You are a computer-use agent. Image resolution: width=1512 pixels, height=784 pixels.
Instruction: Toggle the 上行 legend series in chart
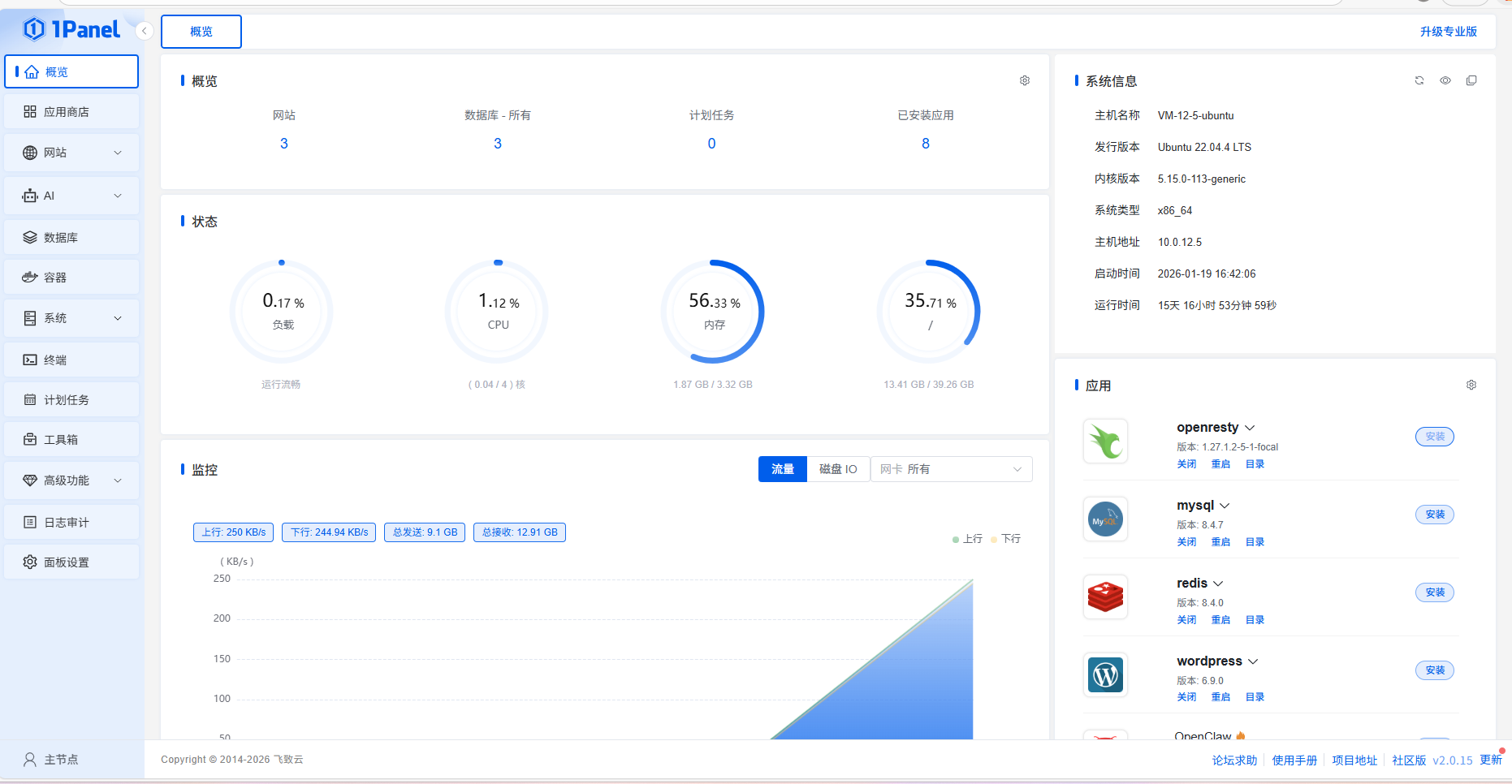tap(967, 539)
